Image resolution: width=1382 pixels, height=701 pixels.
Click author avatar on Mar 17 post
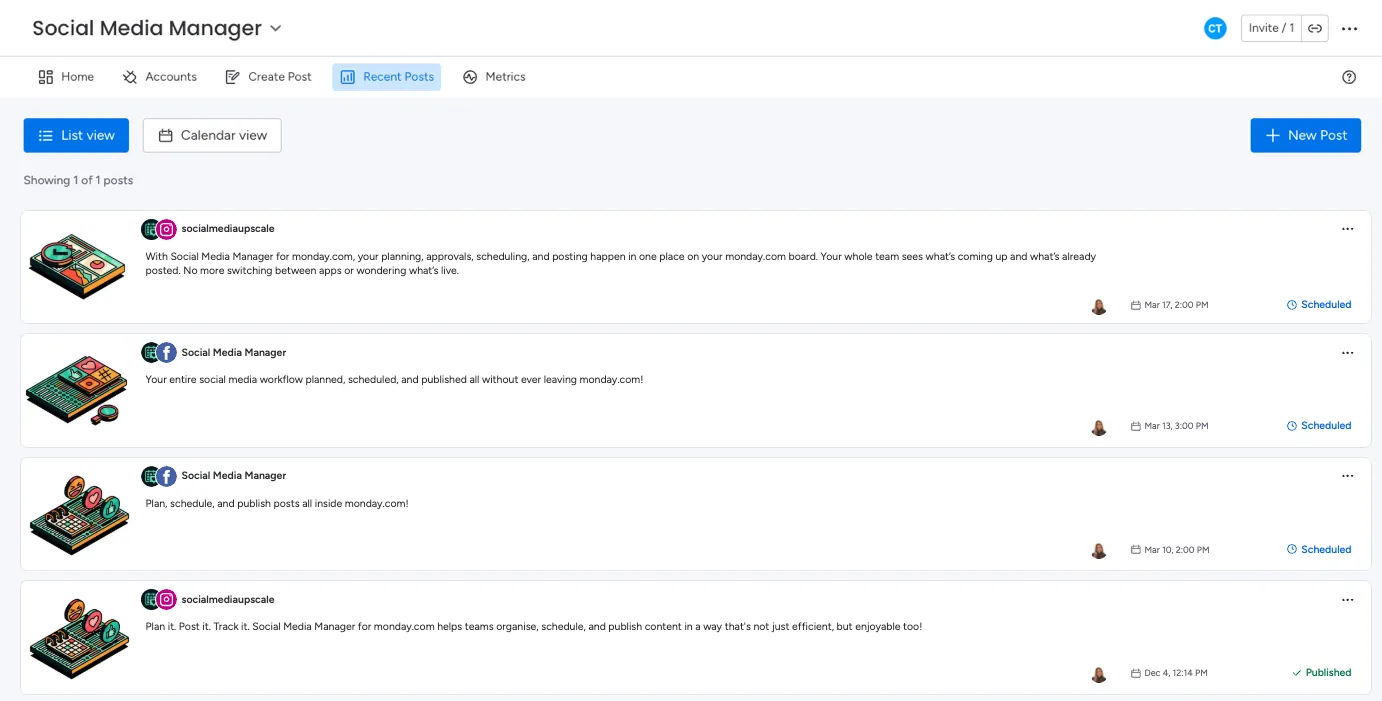pos(1099,306)
